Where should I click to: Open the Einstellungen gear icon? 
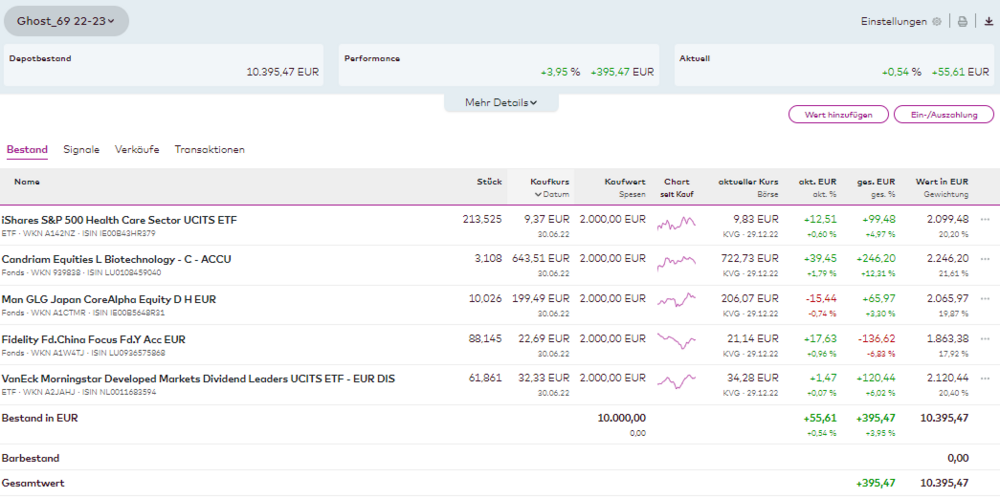click(x=936, y=22)
